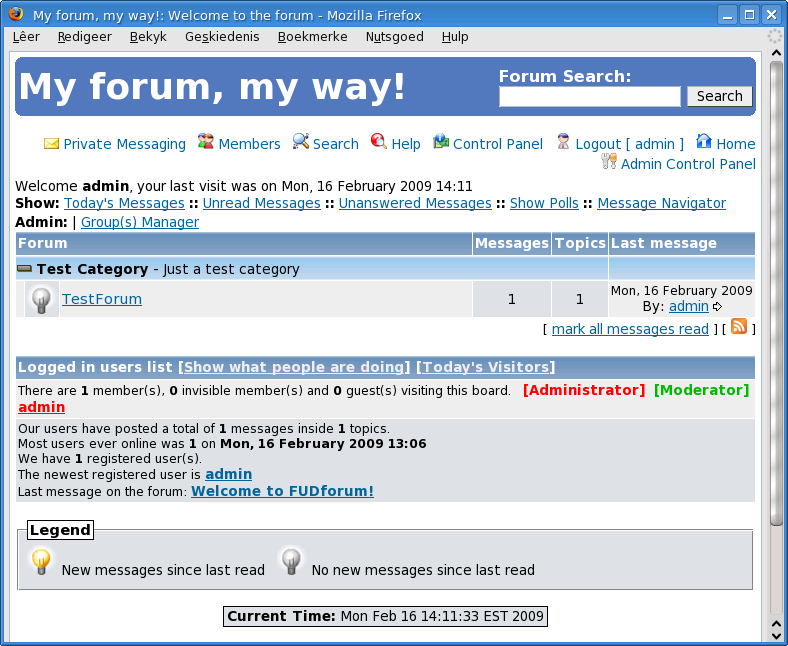This screenshot has width=788, height=646.
Task: Open the Geskiedenis menu
Action: pyautogui.click(x=221, y=36)
